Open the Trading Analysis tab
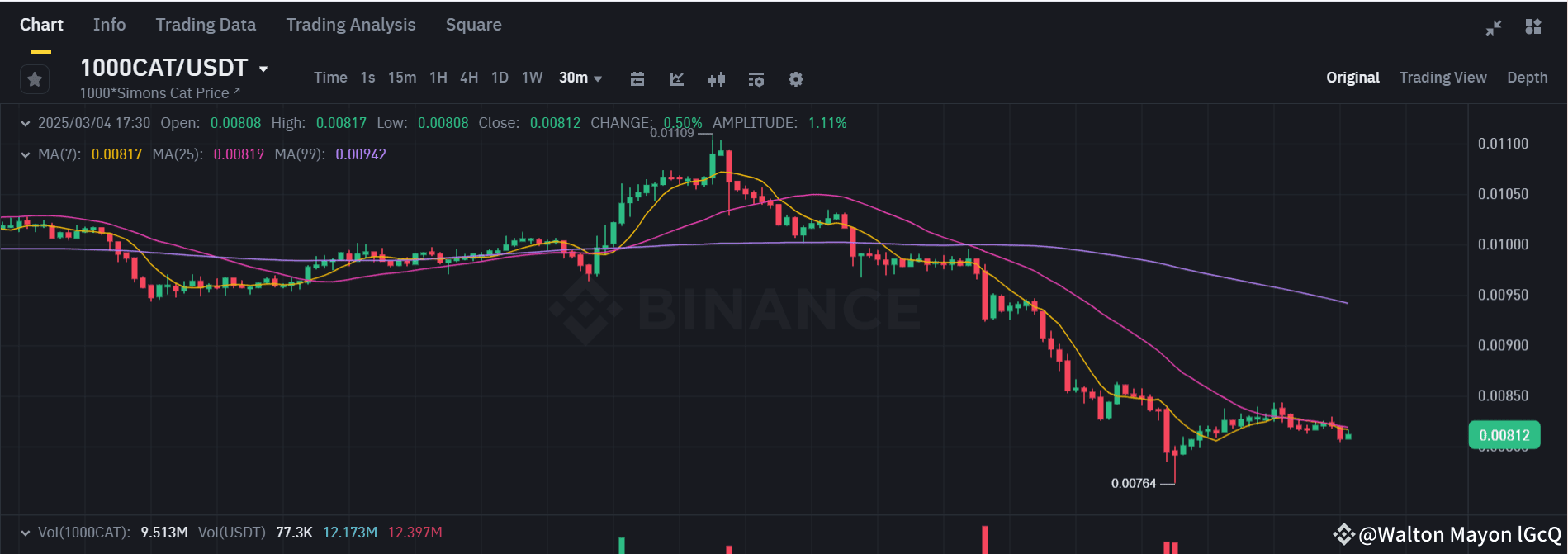 tap(350, 25)
